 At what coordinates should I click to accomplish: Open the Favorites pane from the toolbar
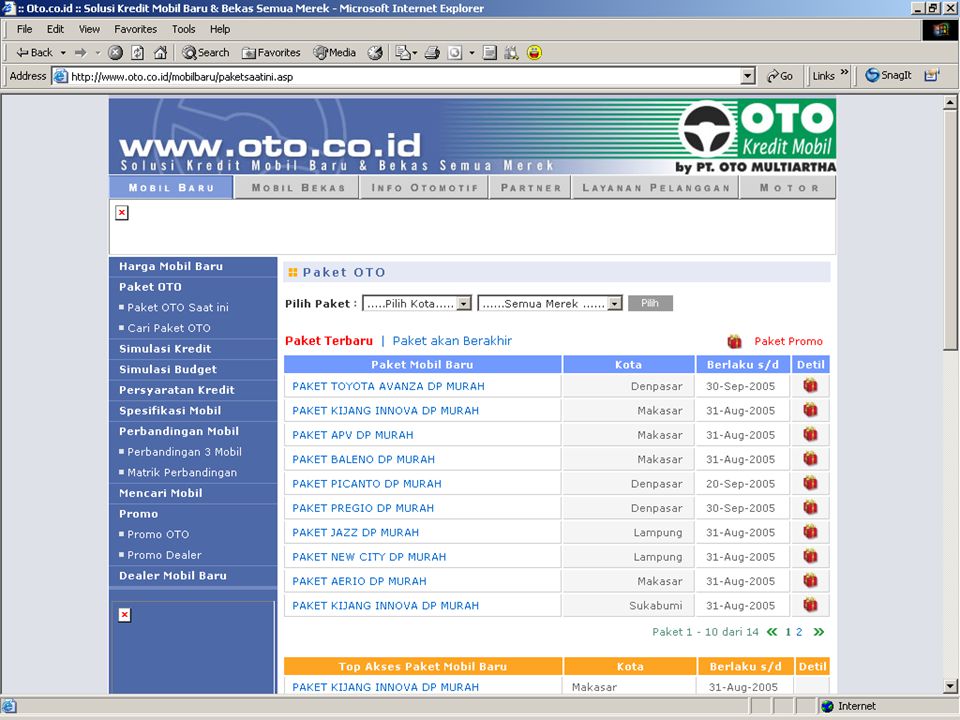(x=271, y=53)
